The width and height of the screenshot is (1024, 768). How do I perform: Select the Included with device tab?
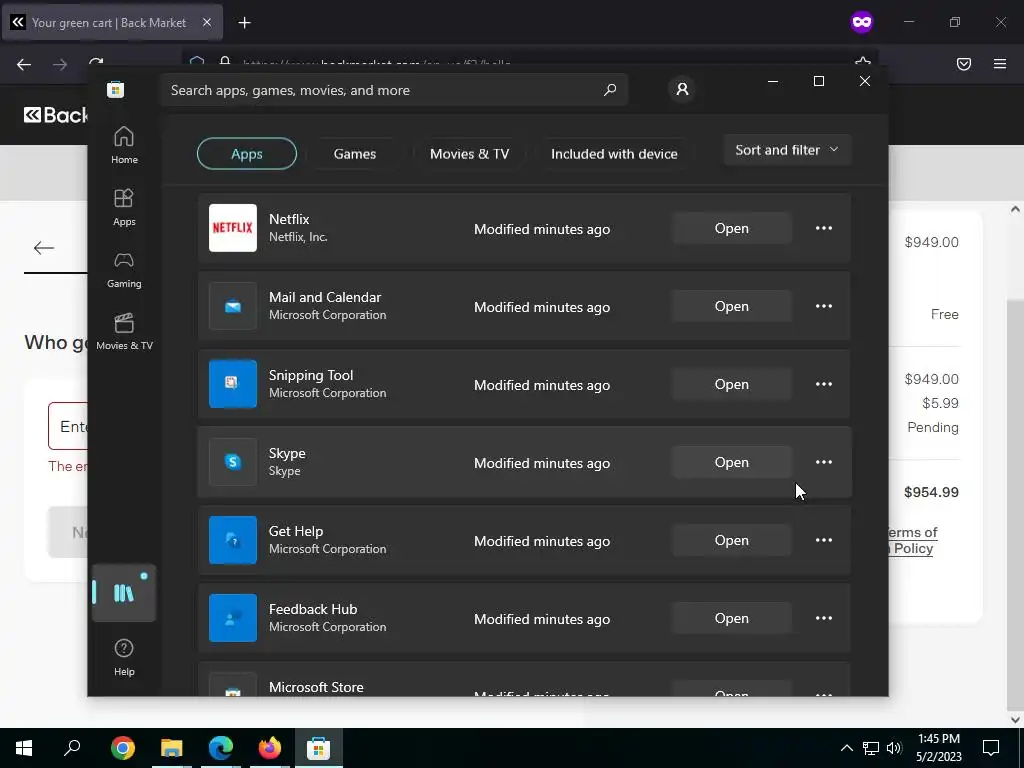pos(614,153)
